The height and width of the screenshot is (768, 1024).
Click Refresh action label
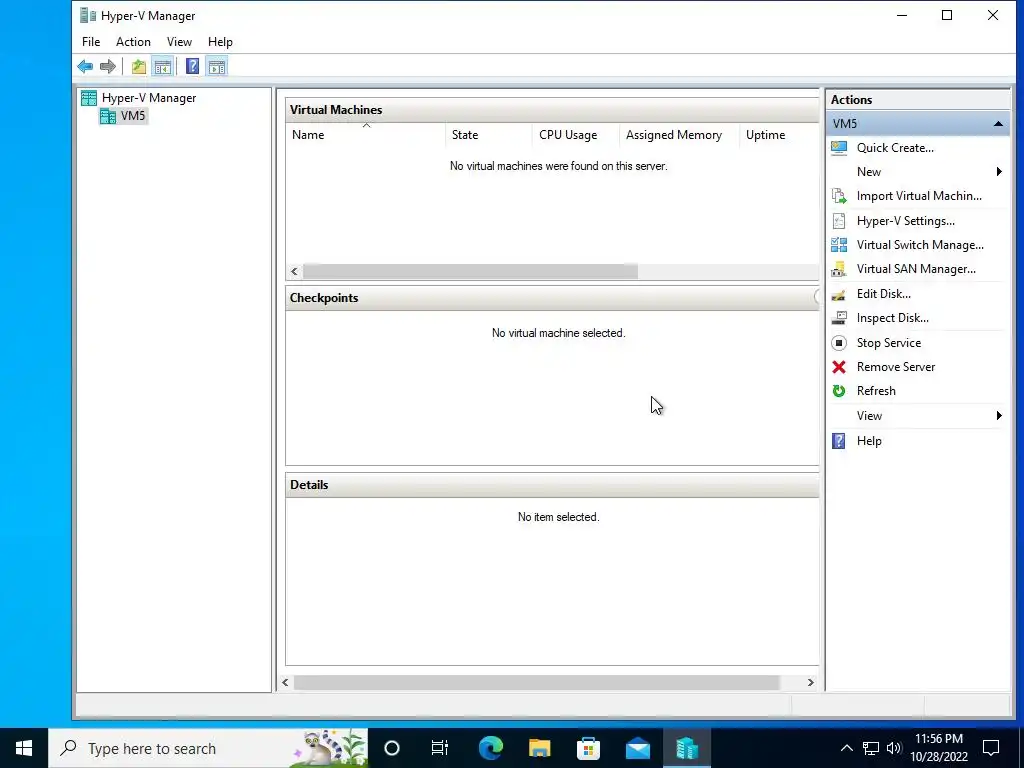pos(876,391)
